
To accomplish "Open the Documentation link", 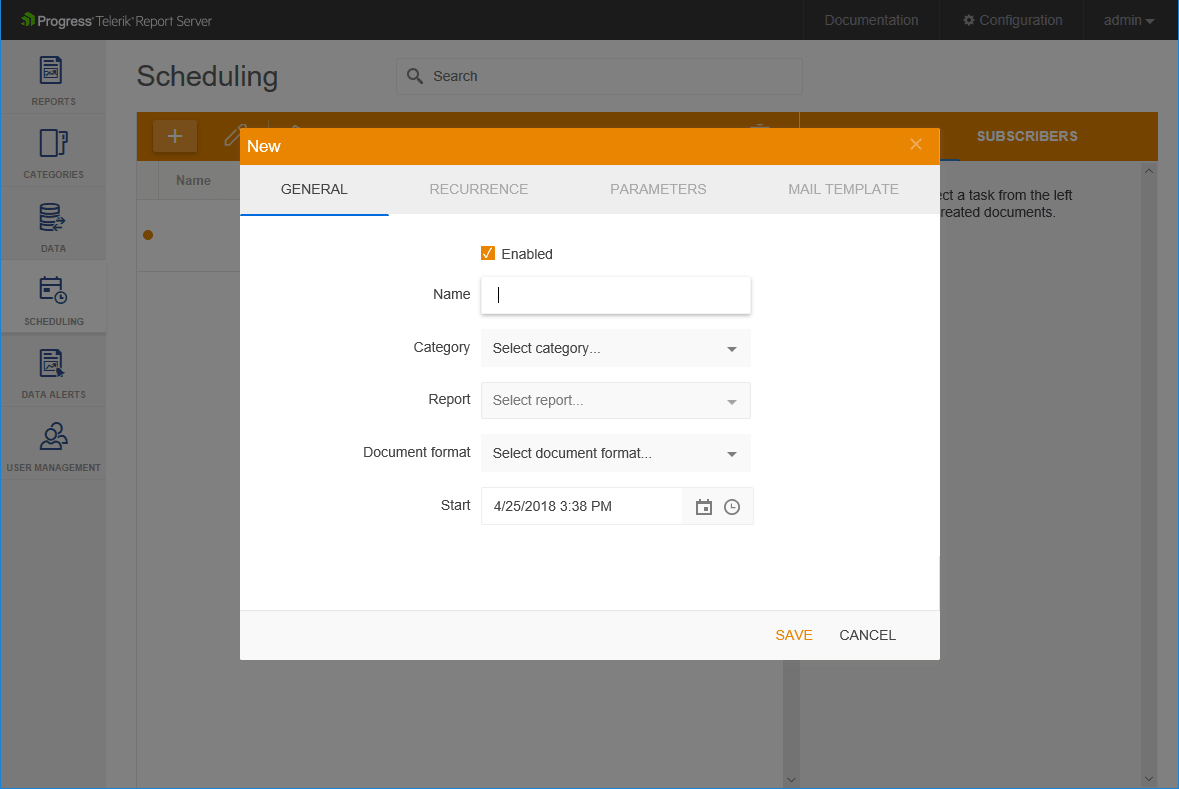I will (871, 20).
